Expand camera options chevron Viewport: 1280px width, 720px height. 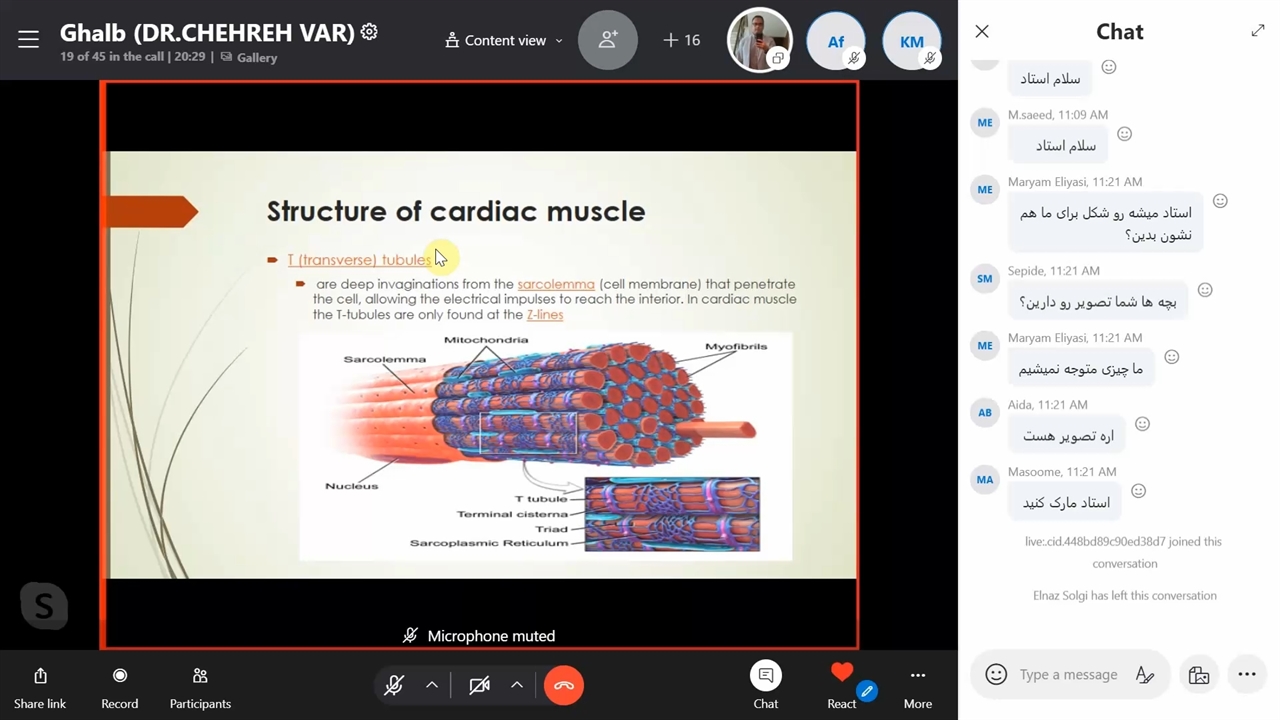click(x=517, y=685)
